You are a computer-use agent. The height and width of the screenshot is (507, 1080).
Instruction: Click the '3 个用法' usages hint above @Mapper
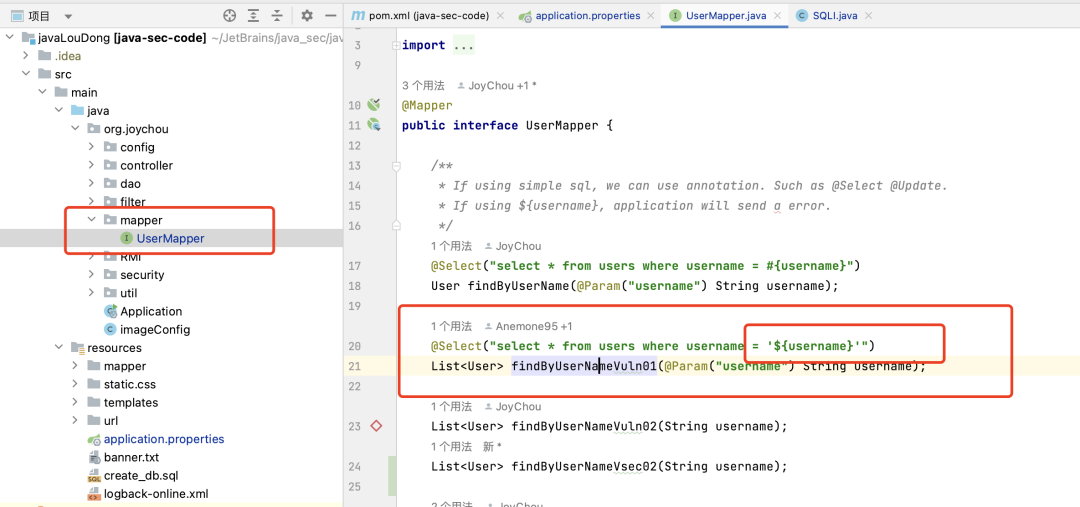[x=423, y=85]
